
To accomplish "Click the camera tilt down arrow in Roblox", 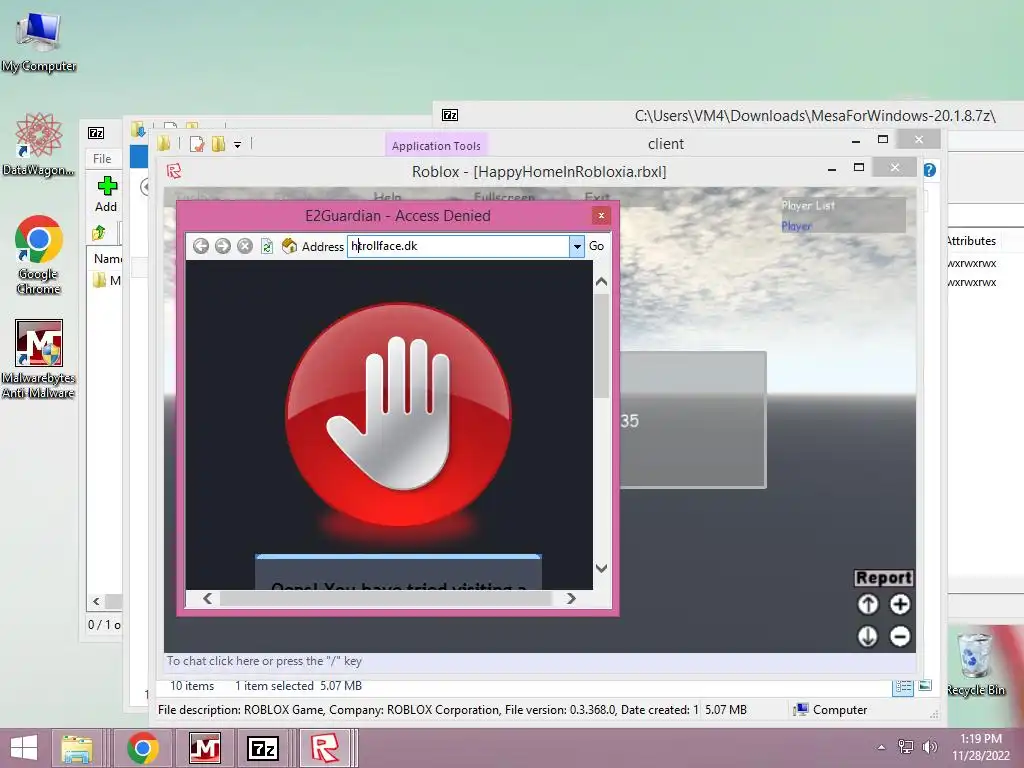I will (867, 636).
